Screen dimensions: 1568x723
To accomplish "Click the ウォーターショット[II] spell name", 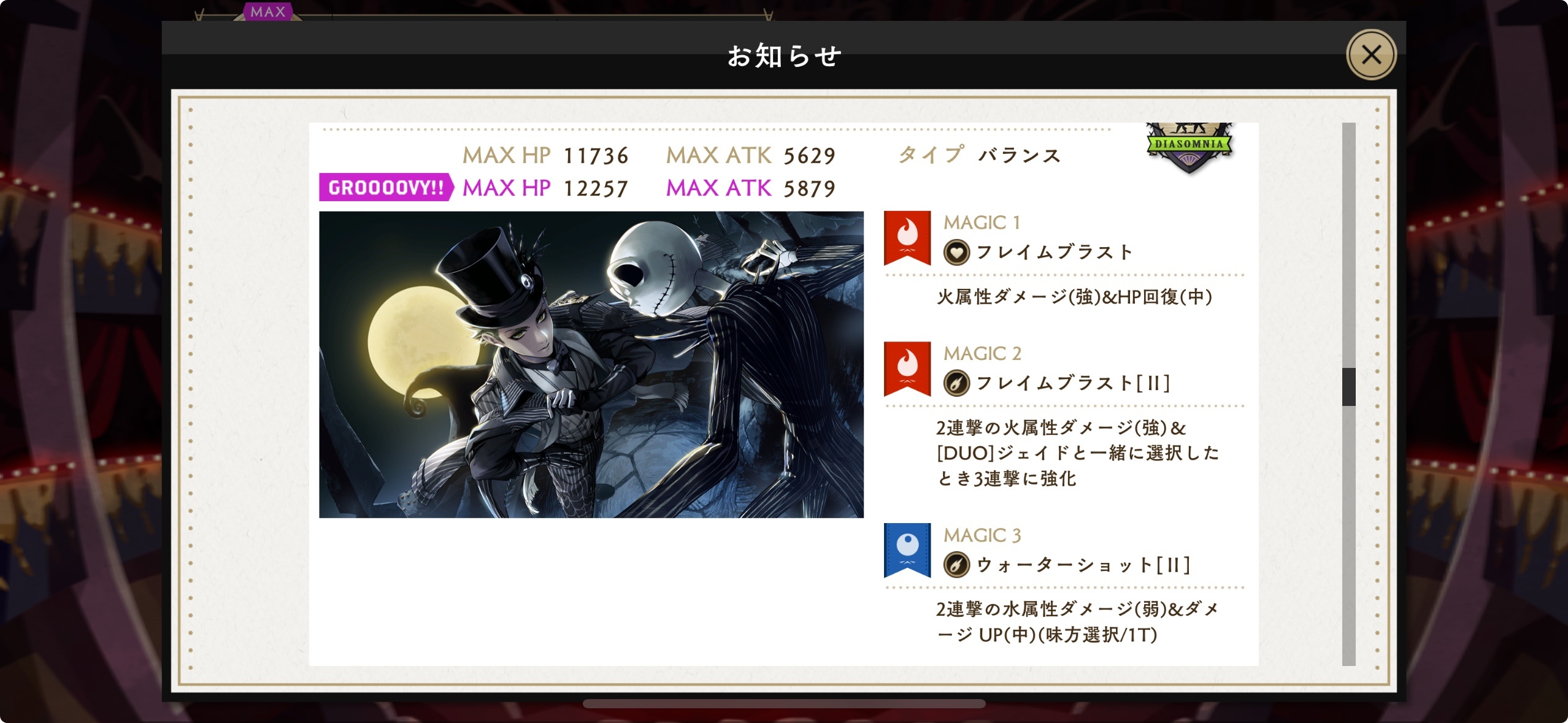I will pyautogui.click(x=1083, y=565).
